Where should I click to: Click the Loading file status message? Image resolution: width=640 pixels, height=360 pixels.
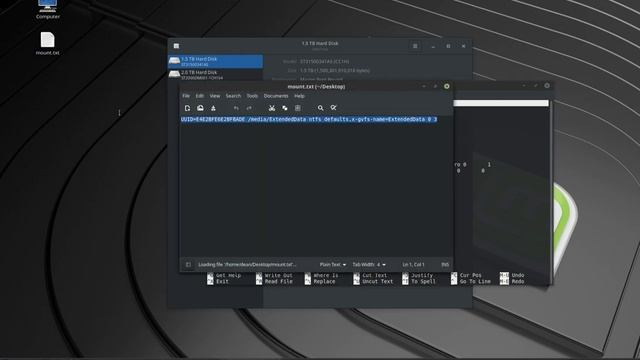coord(247,264)
